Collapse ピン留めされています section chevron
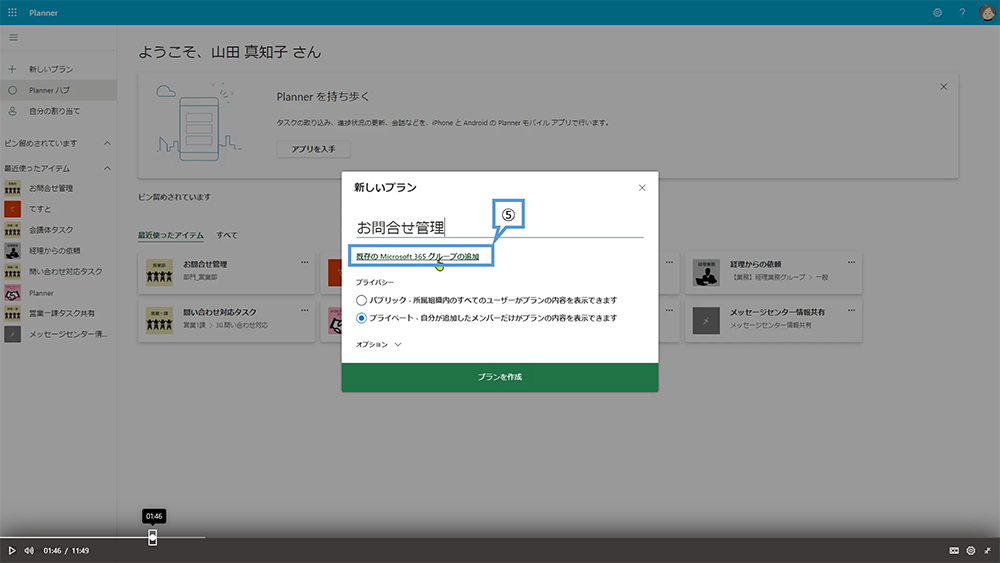 click(107, 143)
